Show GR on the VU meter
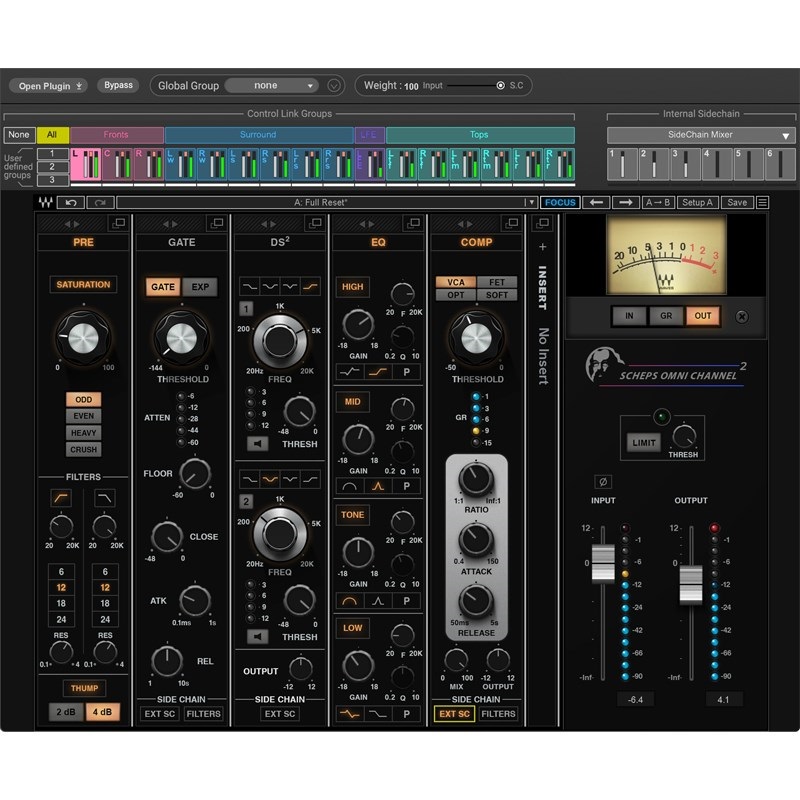Screen dimensions: 800x800 click(x=666, y=316)
